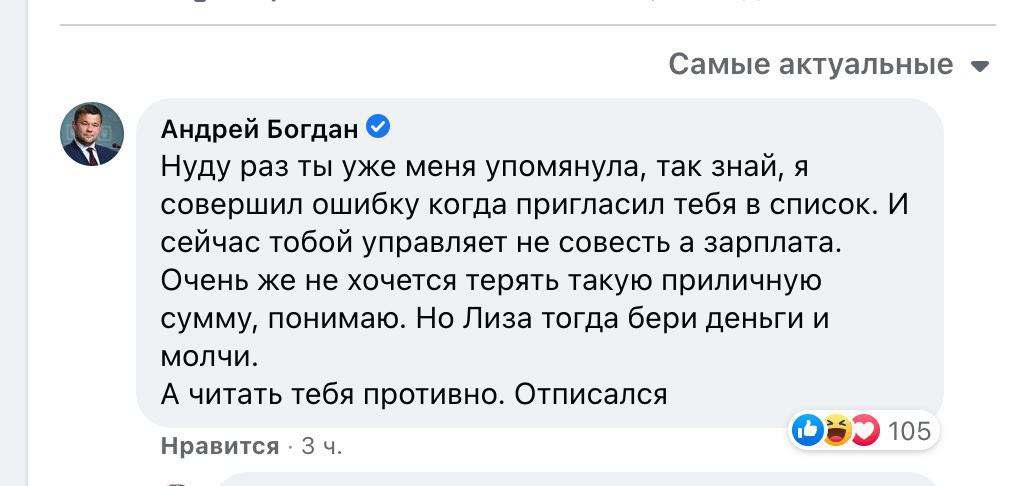
Task: Click the word 'Отписался' in the comment
Action: [590, 394]
